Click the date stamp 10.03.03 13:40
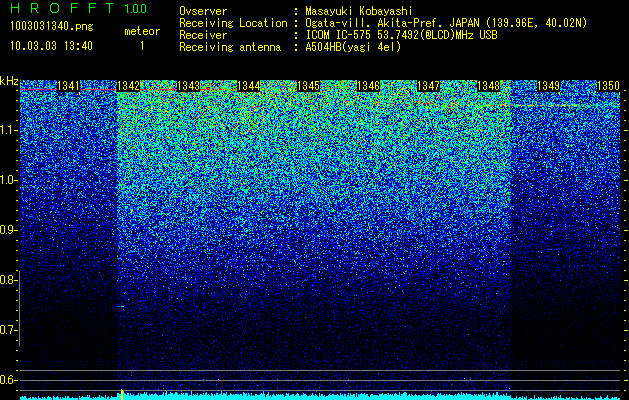The image size is (629, 400). [x=51, y=46]
